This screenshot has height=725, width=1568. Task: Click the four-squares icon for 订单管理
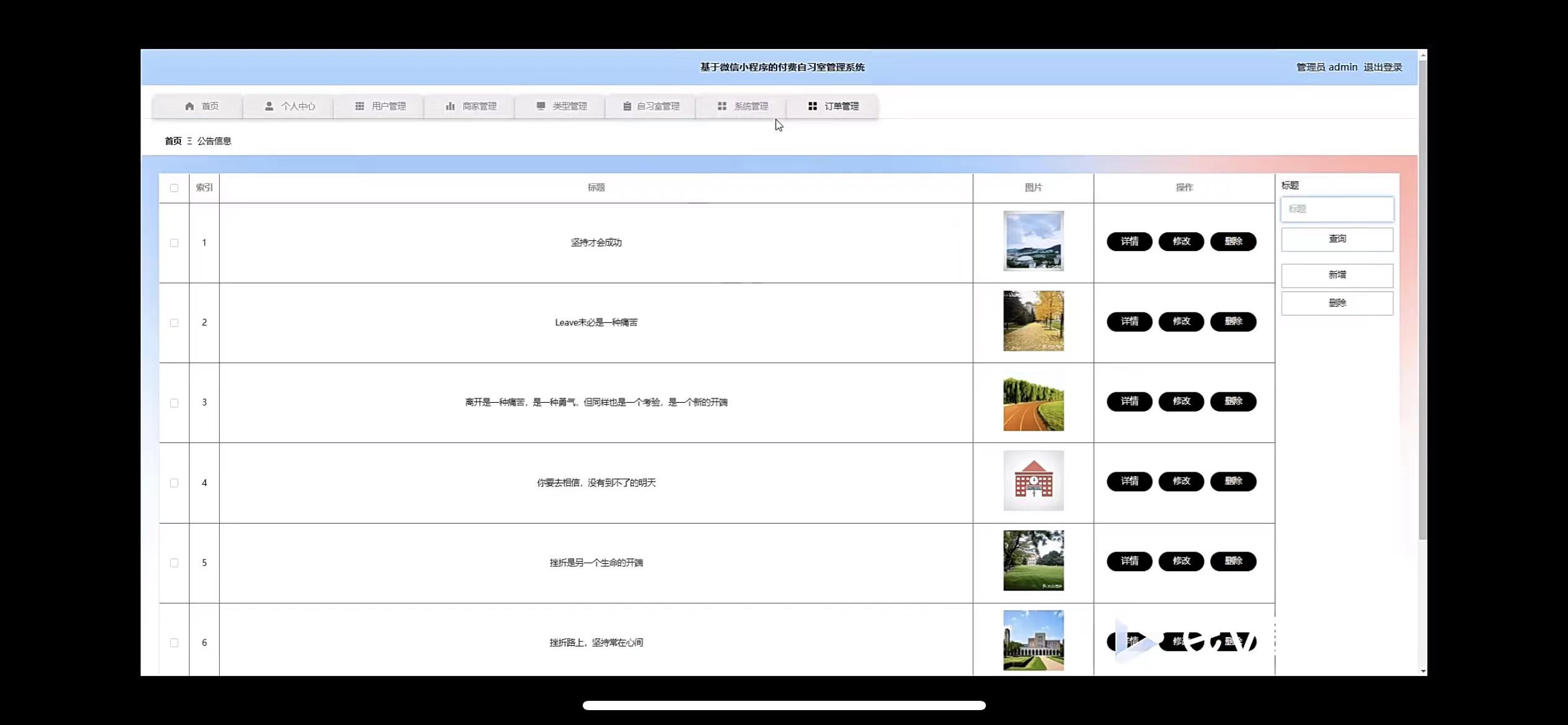coord(812,106)
